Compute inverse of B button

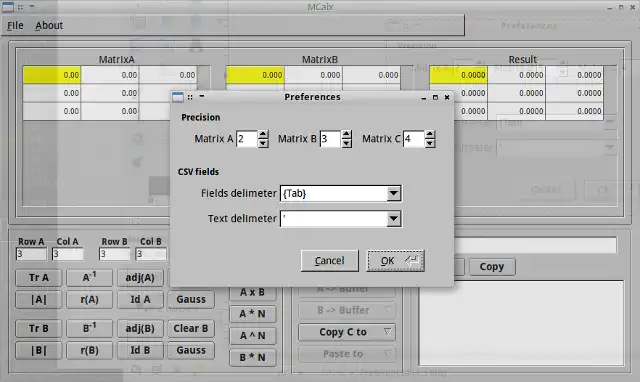click(89, 329)
